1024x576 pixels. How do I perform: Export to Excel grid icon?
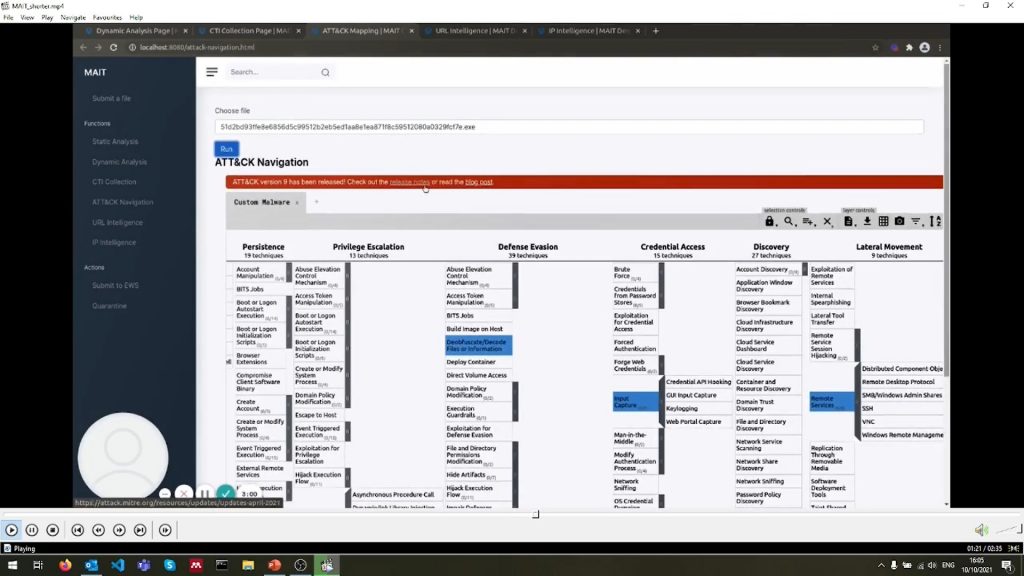pyautogui.click(x=884, y=221)
